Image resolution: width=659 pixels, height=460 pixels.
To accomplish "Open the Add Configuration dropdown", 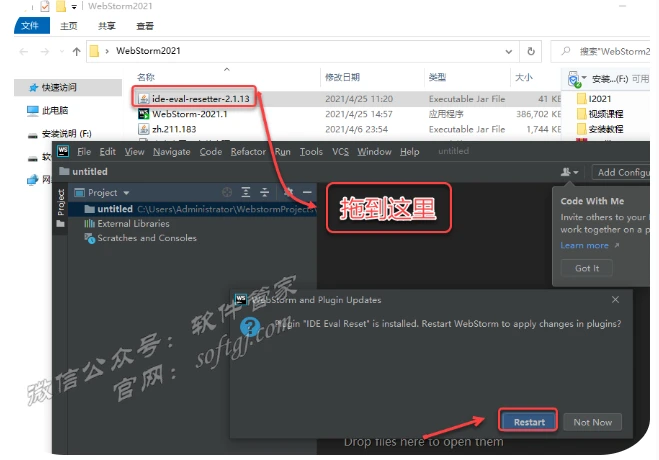I will (622, 172).
